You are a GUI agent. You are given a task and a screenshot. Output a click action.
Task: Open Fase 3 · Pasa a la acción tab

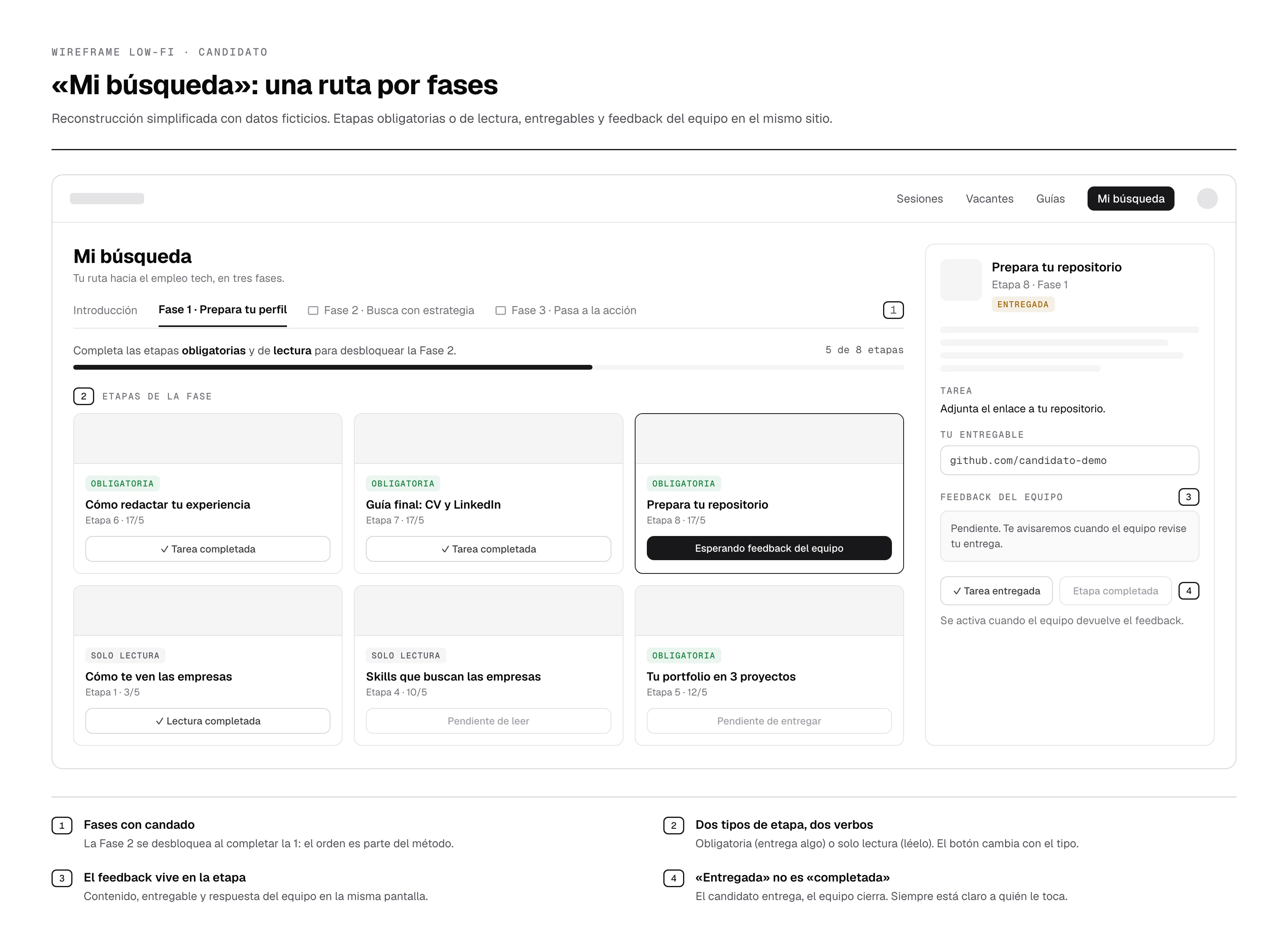pyautogui.click(x=566, y=310)
